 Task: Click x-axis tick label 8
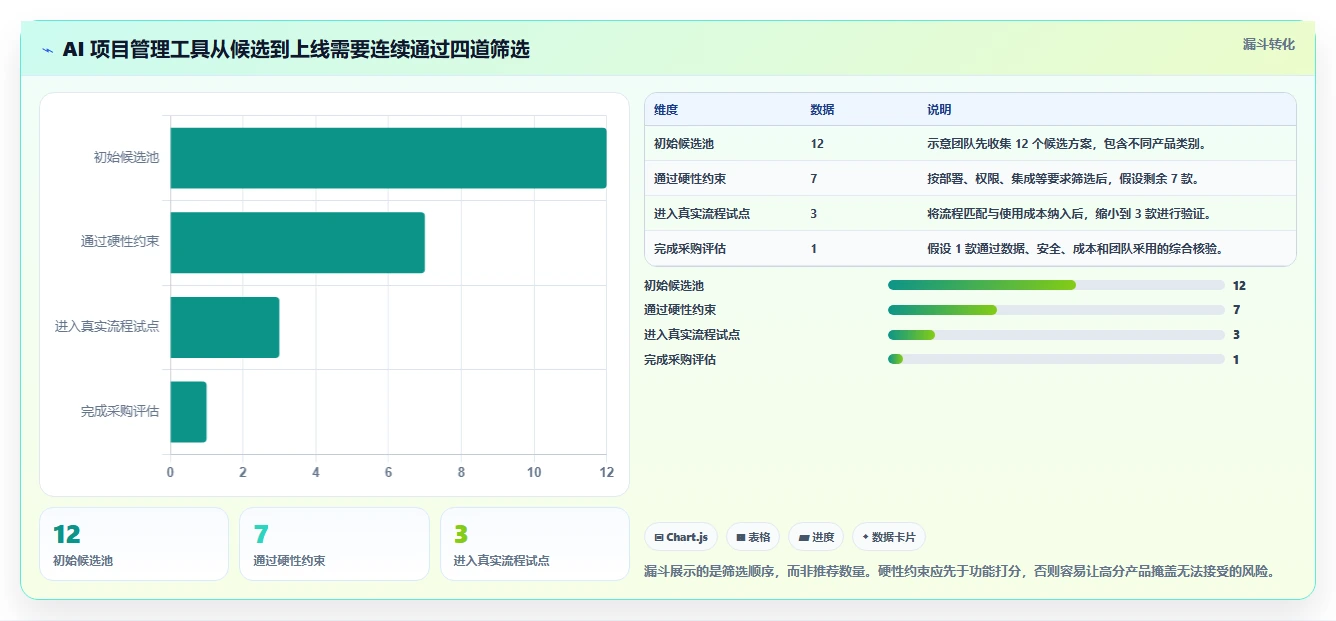click(x=461, y=472)
